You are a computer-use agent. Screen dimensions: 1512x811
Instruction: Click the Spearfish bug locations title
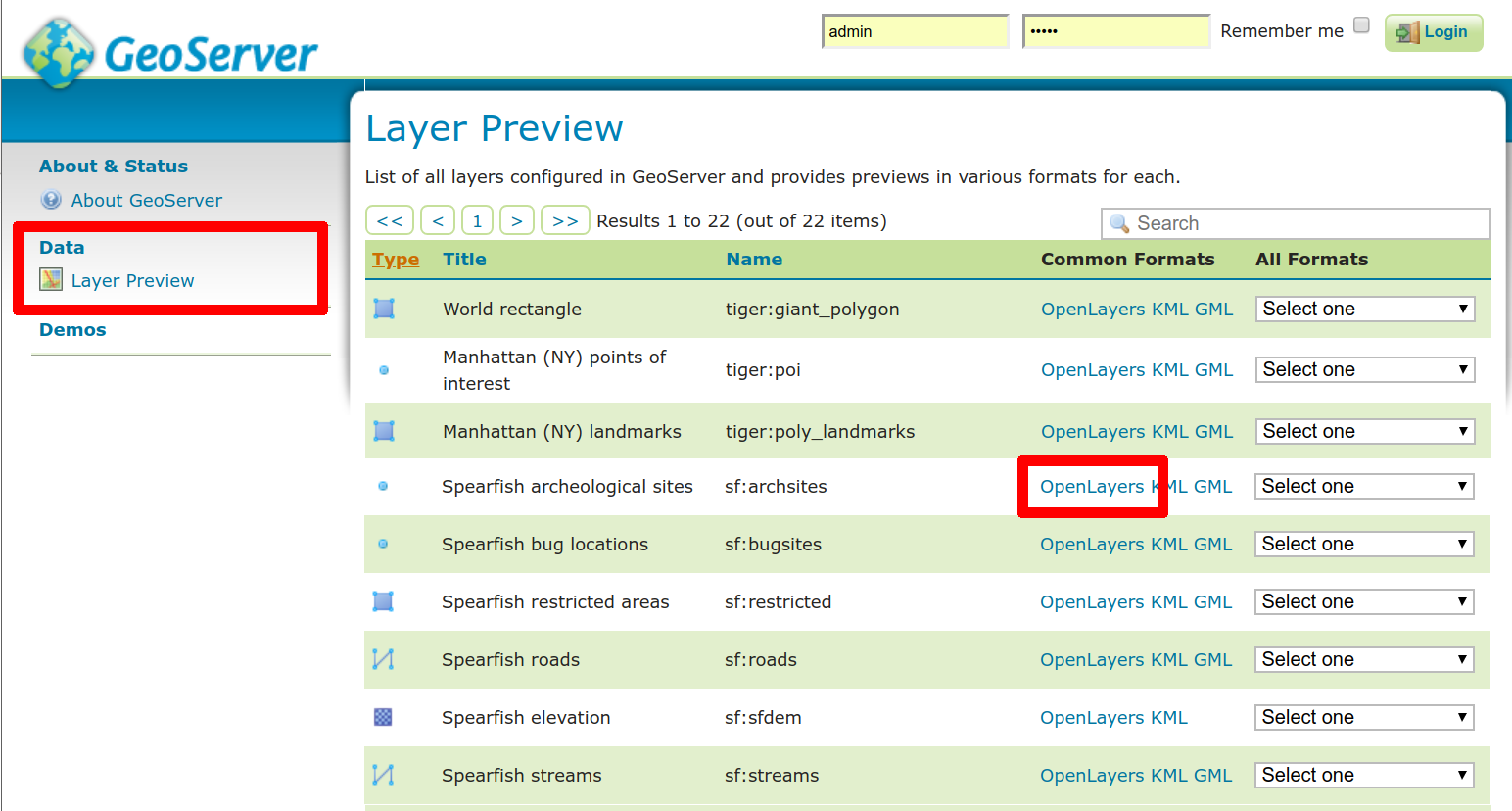coord(544,544)
